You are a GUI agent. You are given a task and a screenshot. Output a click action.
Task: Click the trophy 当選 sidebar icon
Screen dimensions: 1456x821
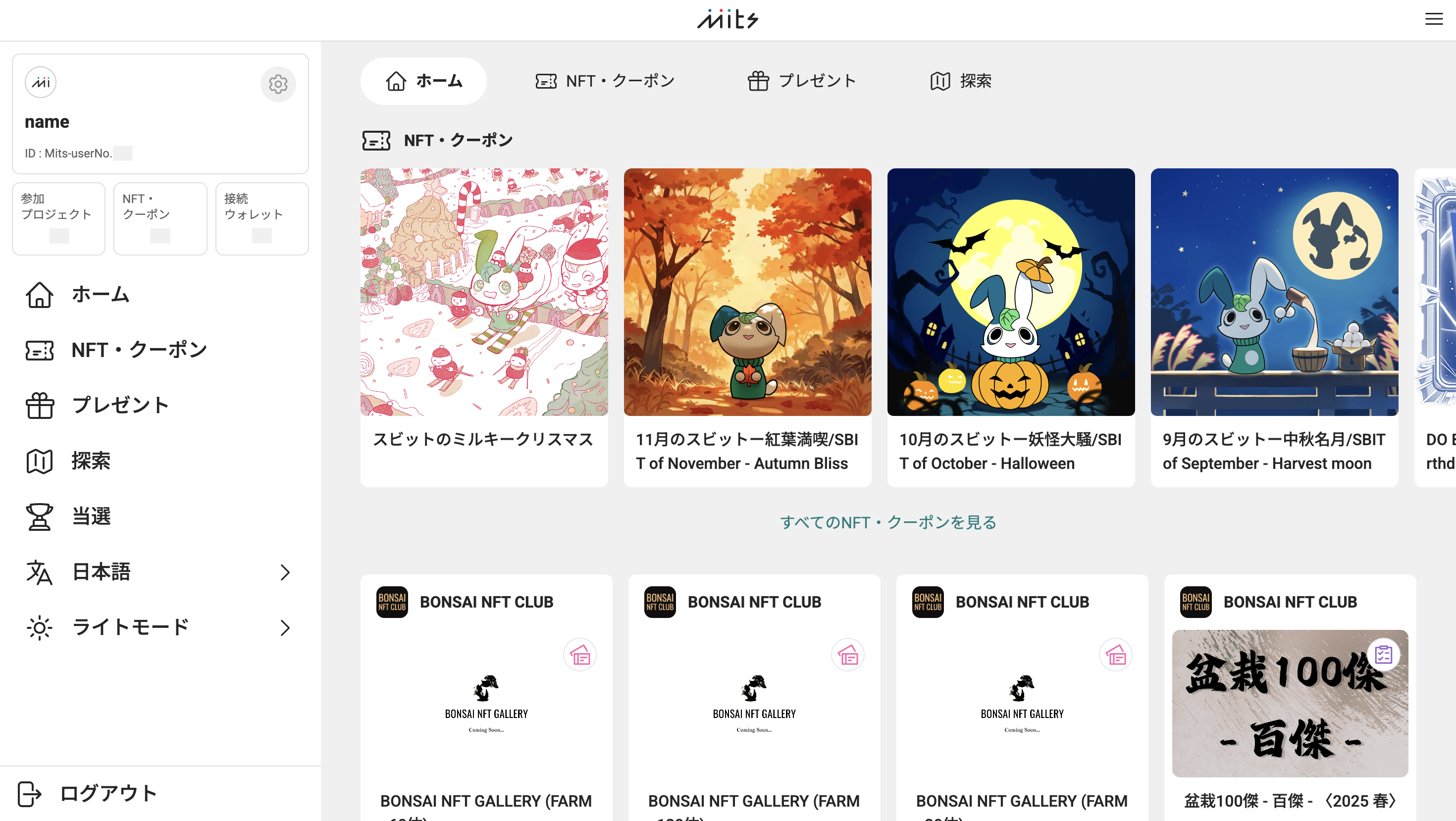pos(40,516)
